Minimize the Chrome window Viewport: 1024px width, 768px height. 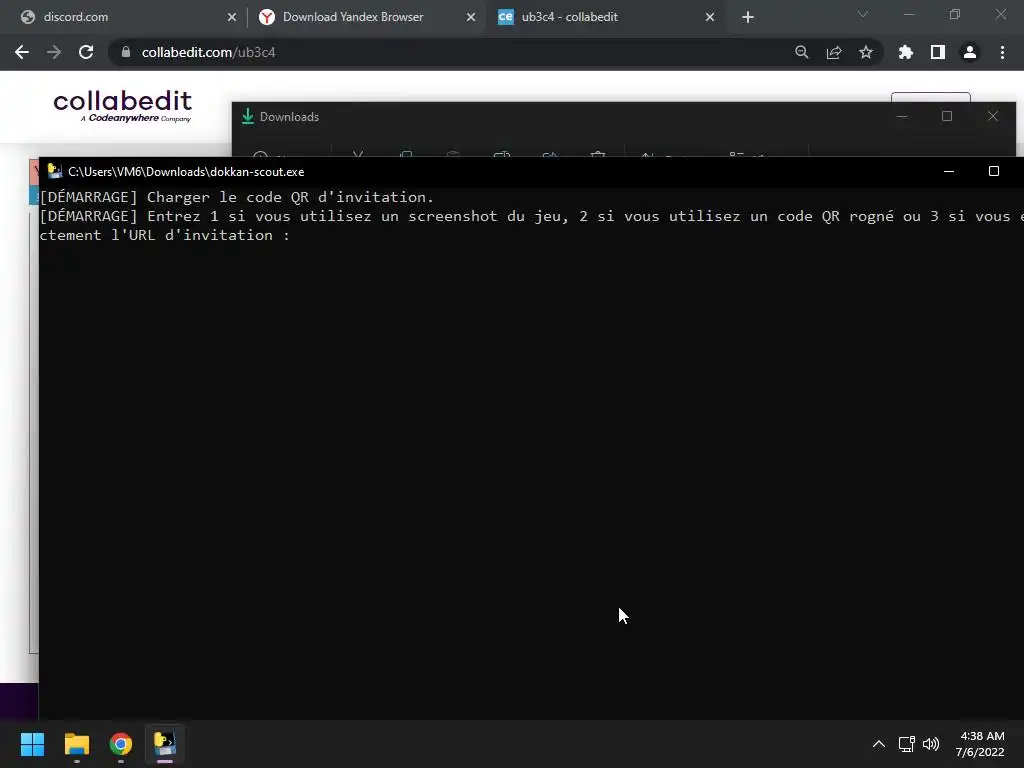(909, 14)
